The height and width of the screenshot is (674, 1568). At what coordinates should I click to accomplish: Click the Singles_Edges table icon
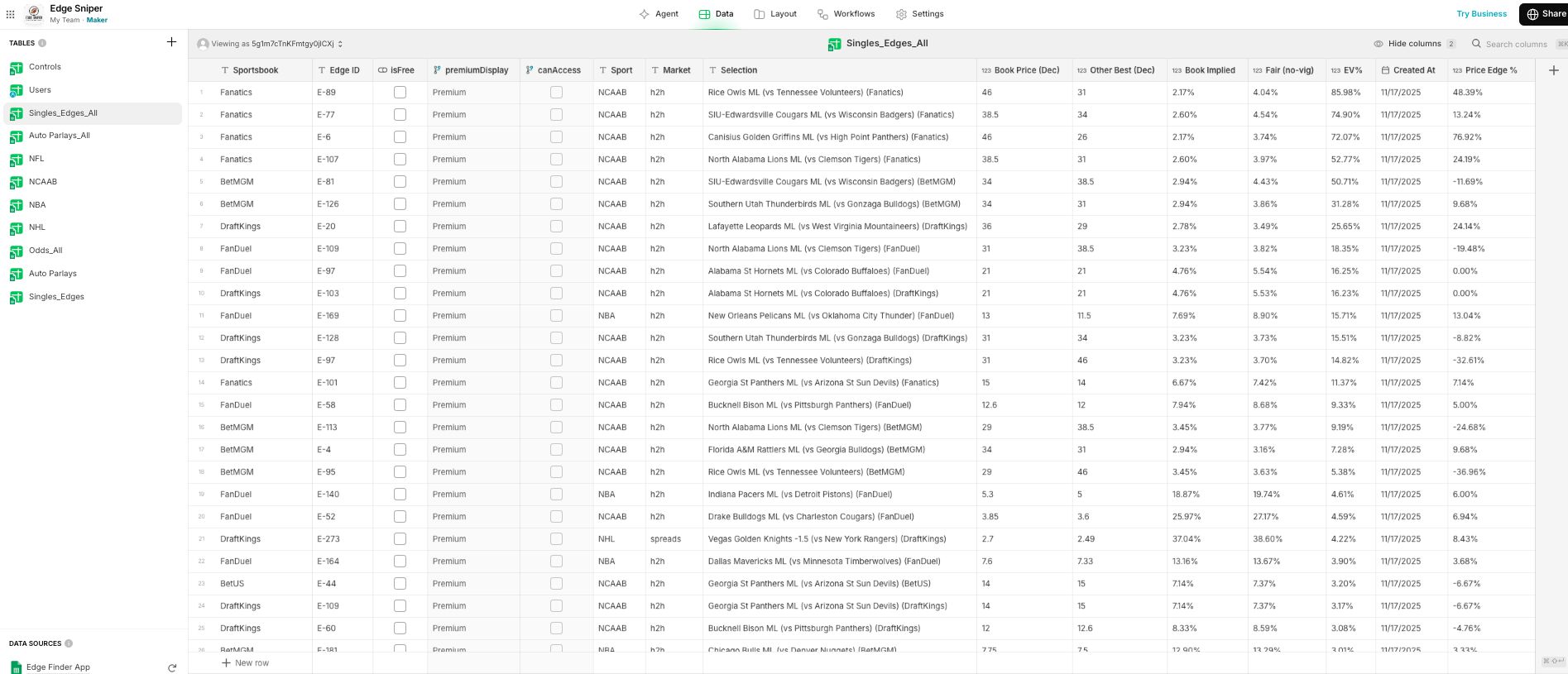point(16,297)
